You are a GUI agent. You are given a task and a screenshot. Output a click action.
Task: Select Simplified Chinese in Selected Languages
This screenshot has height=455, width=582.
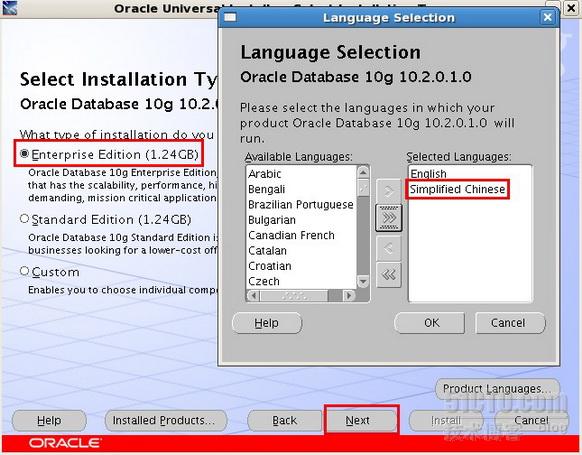457,189
